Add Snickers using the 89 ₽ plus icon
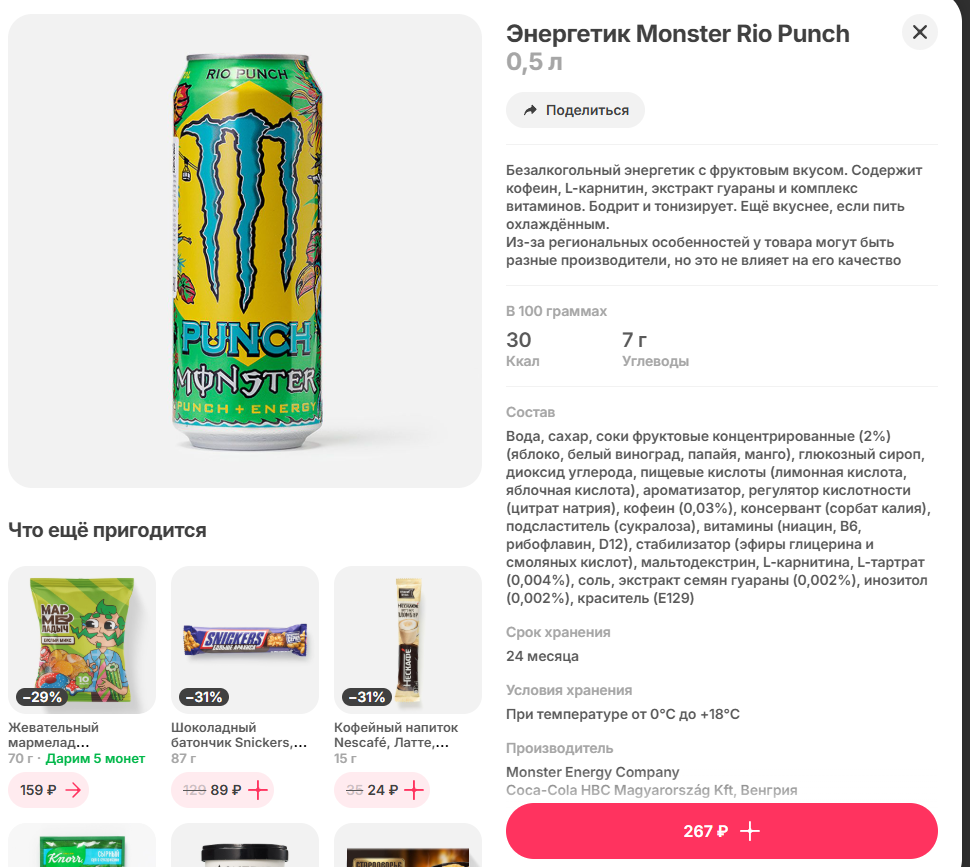The height and width of the screenshot is (867, 970). [x=258, y=790]
